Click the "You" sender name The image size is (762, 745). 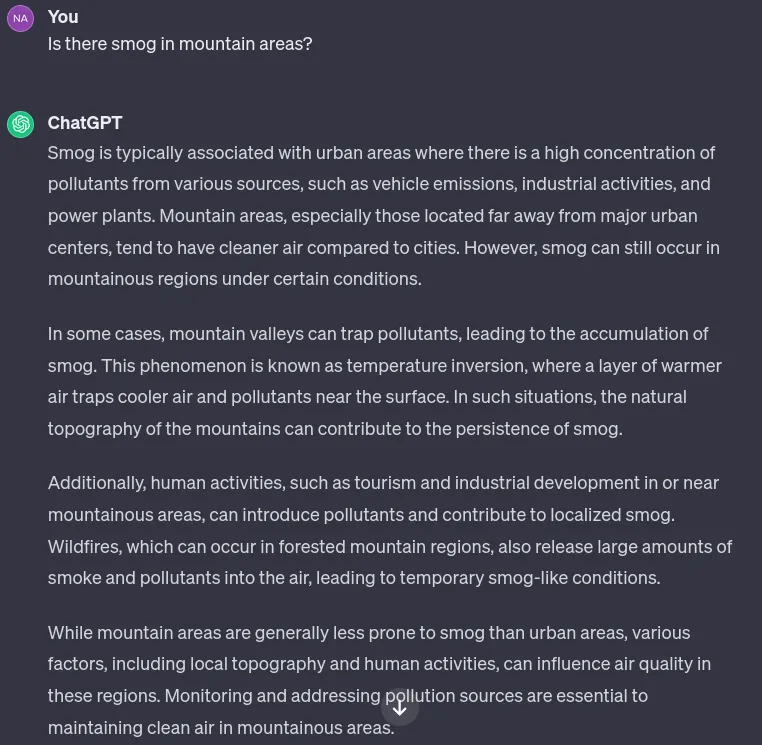pos(63,17)
